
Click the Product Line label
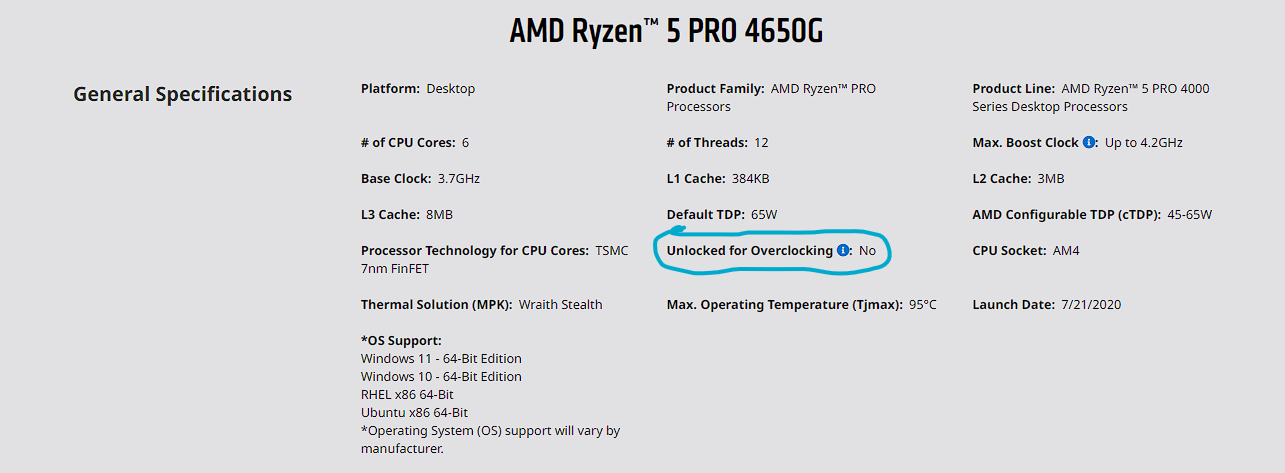point(1013,89)
